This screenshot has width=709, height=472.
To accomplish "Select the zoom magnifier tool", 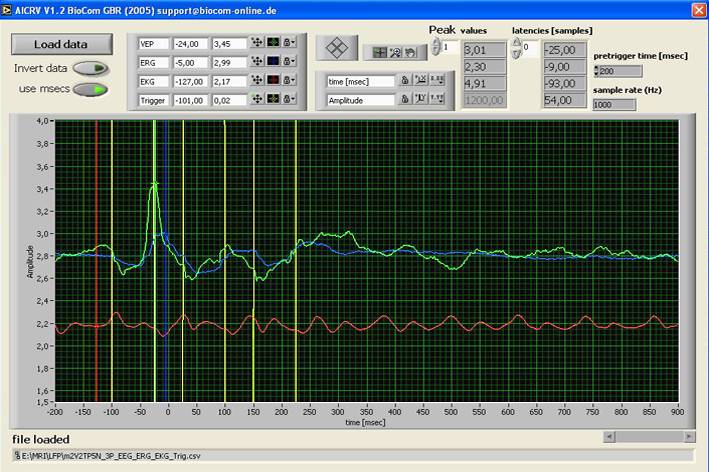I will (x=396, y=52).
